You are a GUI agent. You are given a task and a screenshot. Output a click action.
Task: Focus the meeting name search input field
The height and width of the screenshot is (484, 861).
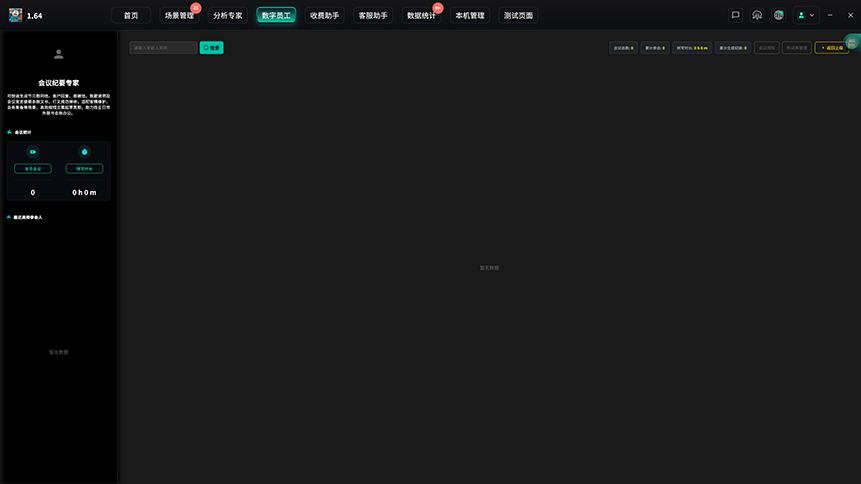pos(163,48)
